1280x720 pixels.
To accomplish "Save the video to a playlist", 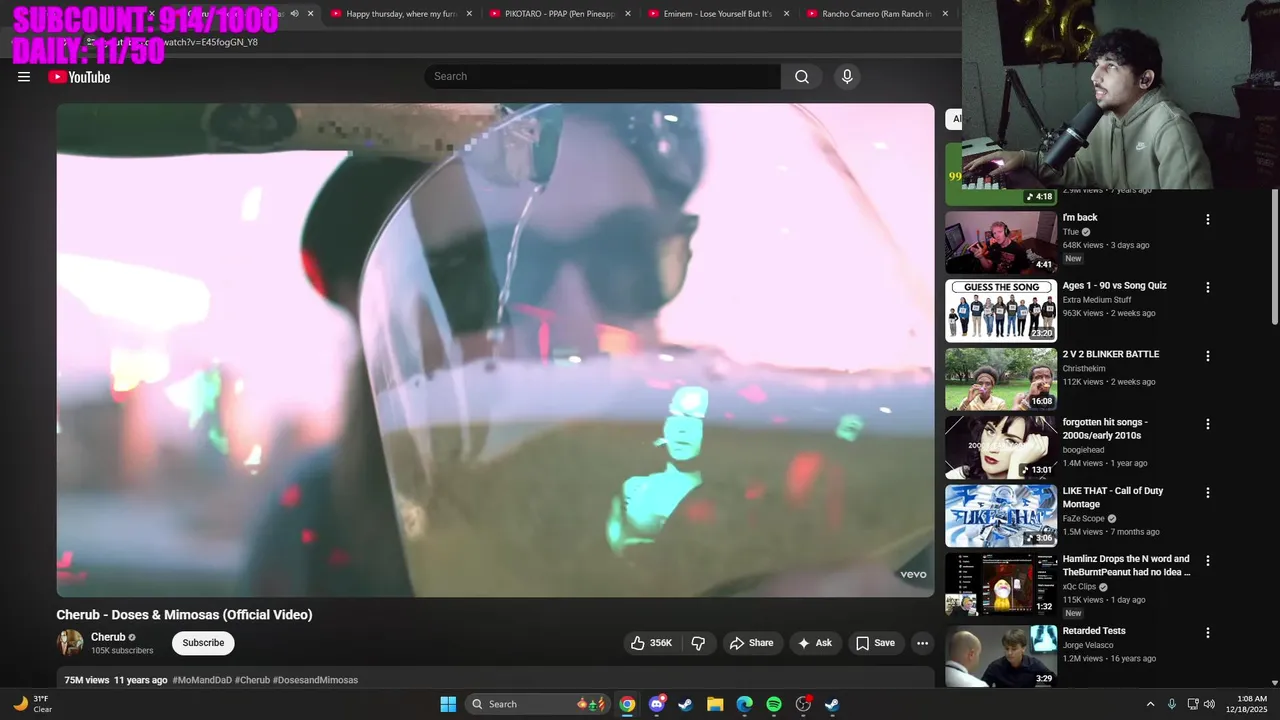I will 875,643.
